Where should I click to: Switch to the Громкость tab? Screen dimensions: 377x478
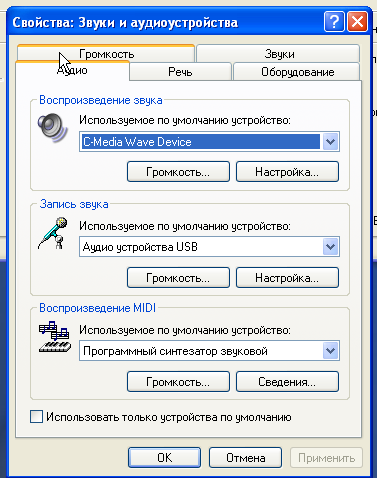106,53
